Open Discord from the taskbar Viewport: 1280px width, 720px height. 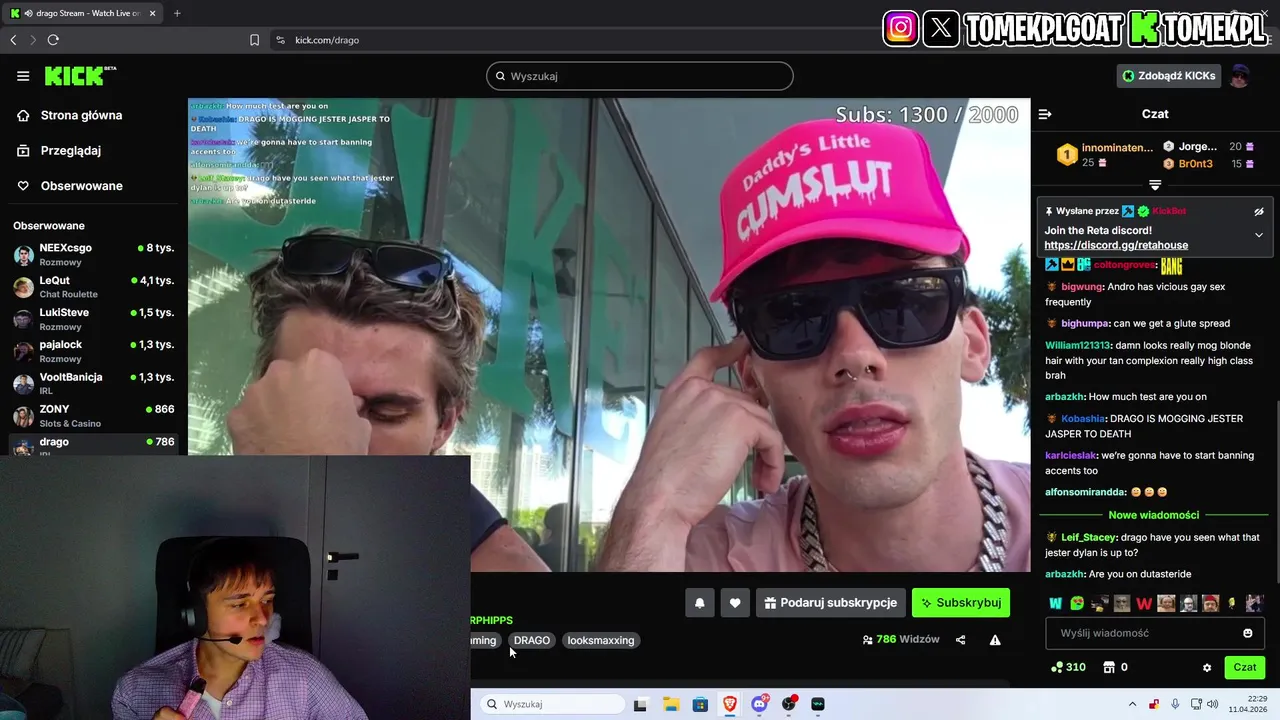coord(760,704)
